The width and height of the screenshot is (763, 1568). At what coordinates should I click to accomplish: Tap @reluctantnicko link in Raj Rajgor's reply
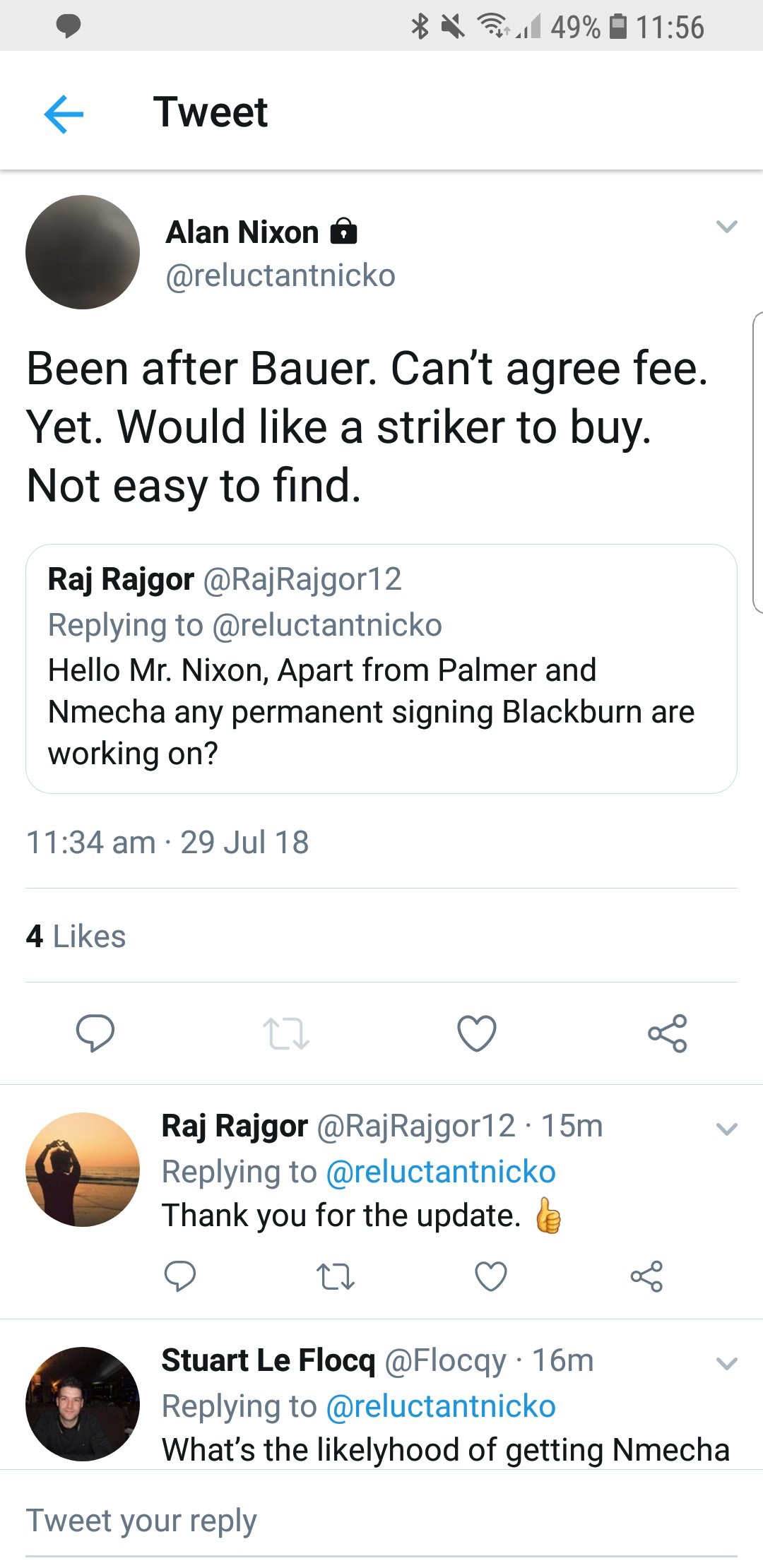pos(441,1172)
